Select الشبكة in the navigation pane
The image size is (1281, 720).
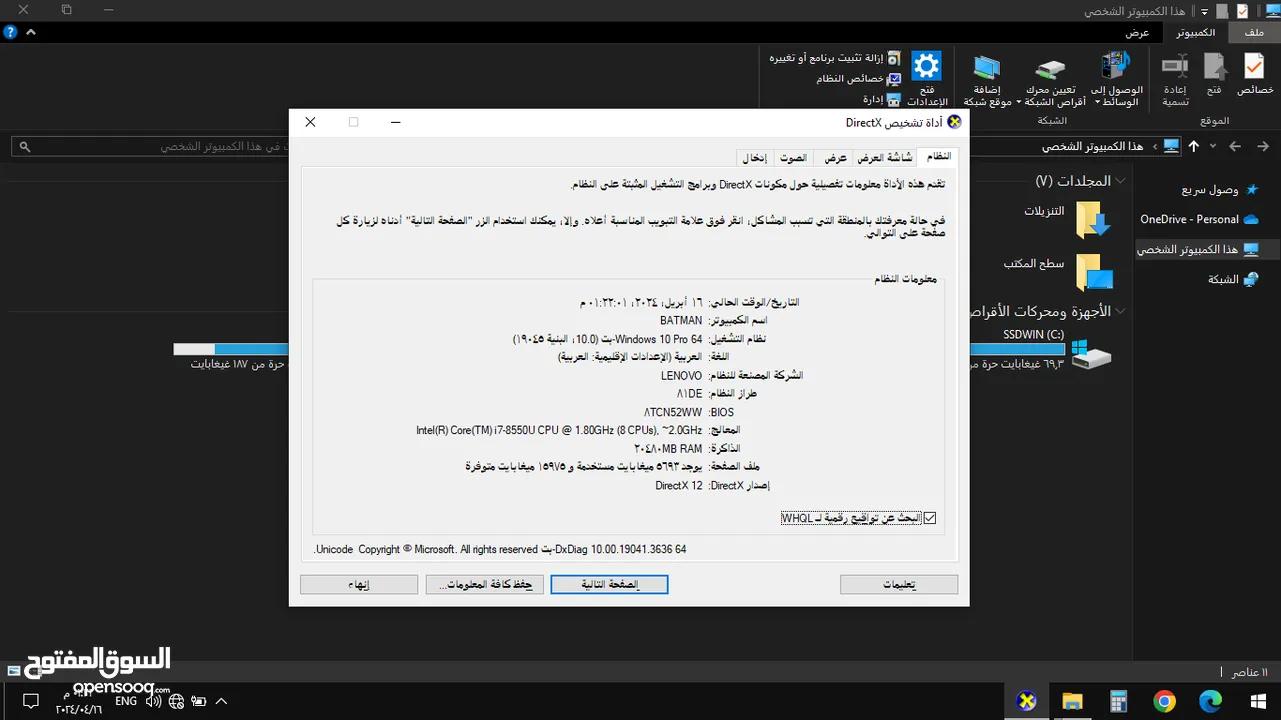pyautogui.click(x=1233, y=279)
